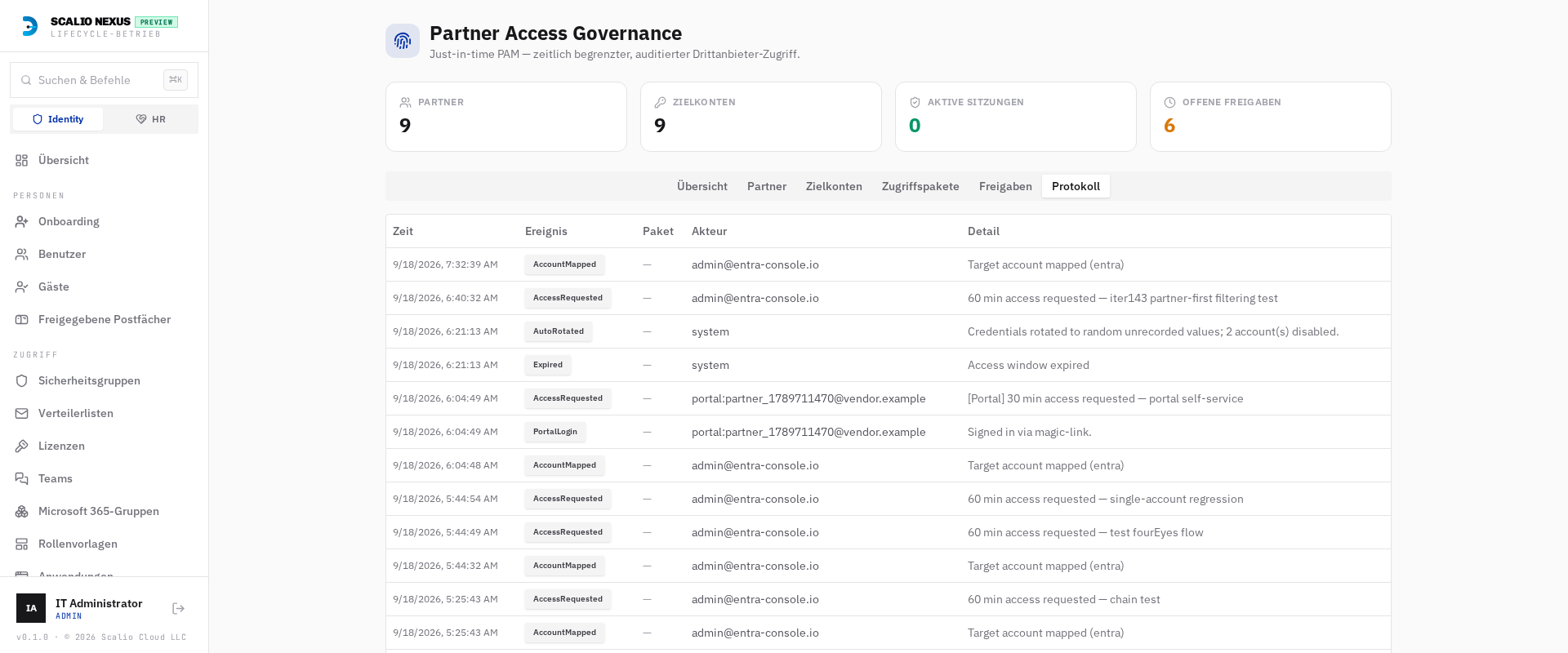This screenshot has width=1568, height=653.
Task: Click the Übersicht grid icon in sidebar
Action: tap(22, 160)
